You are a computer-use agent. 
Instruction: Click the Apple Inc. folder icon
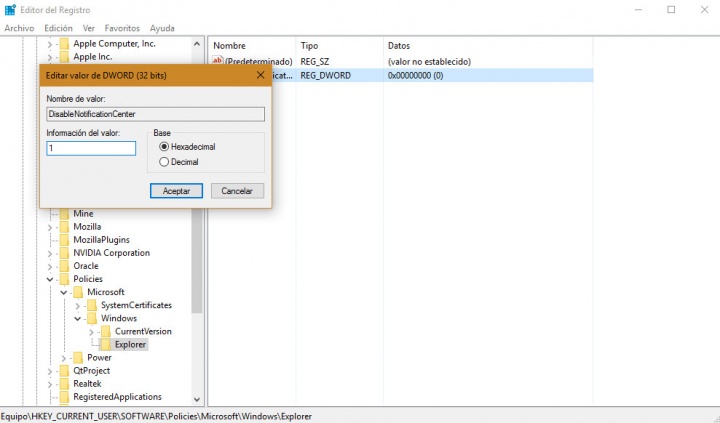(x=64, y=56)
